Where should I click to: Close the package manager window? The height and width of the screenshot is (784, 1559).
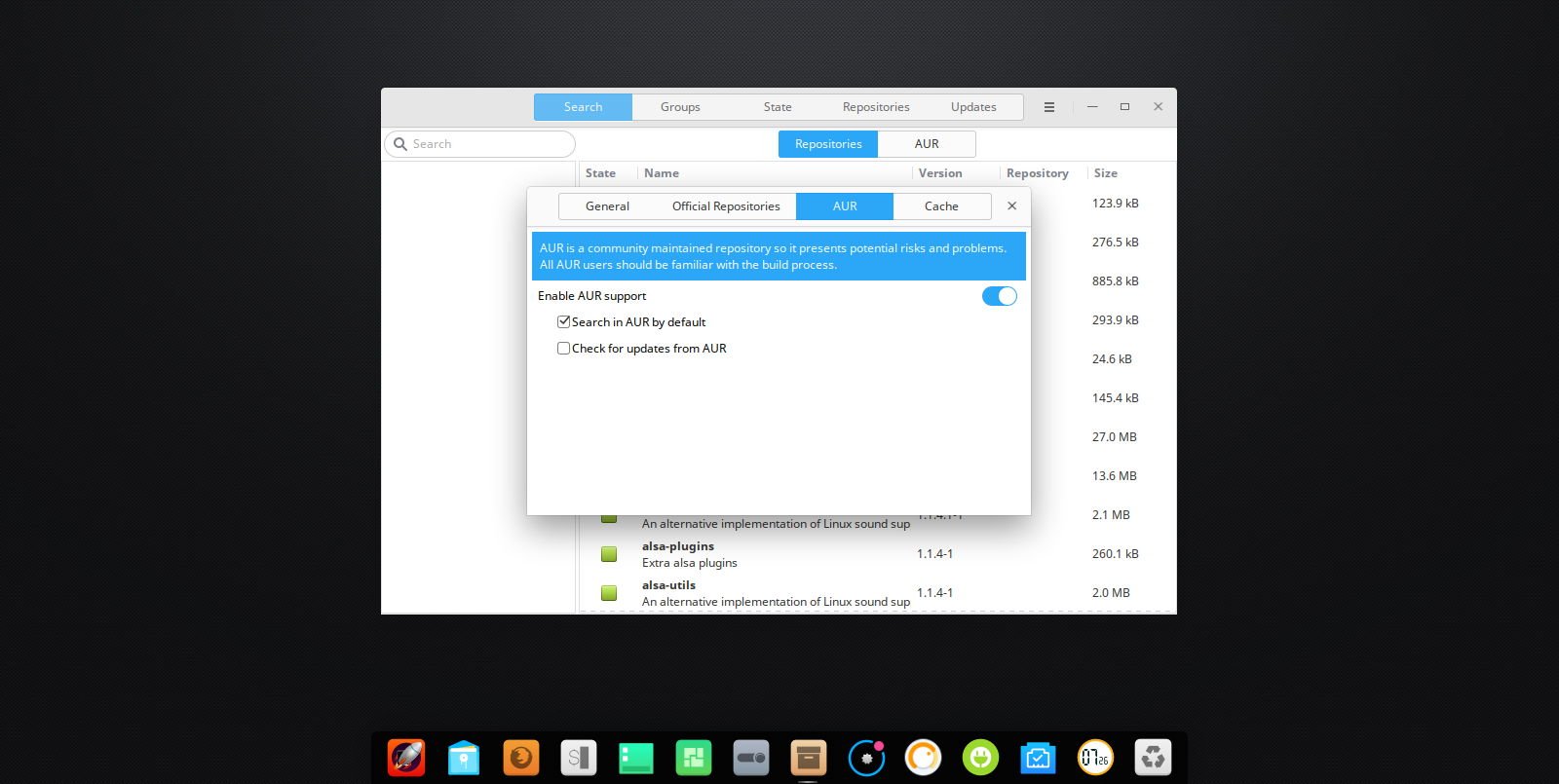(x=1158, y=107)
